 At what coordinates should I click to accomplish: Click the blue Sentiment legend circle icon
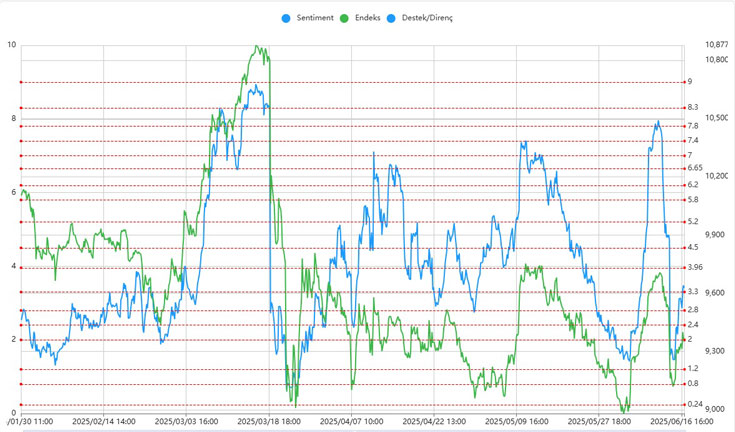289,19
